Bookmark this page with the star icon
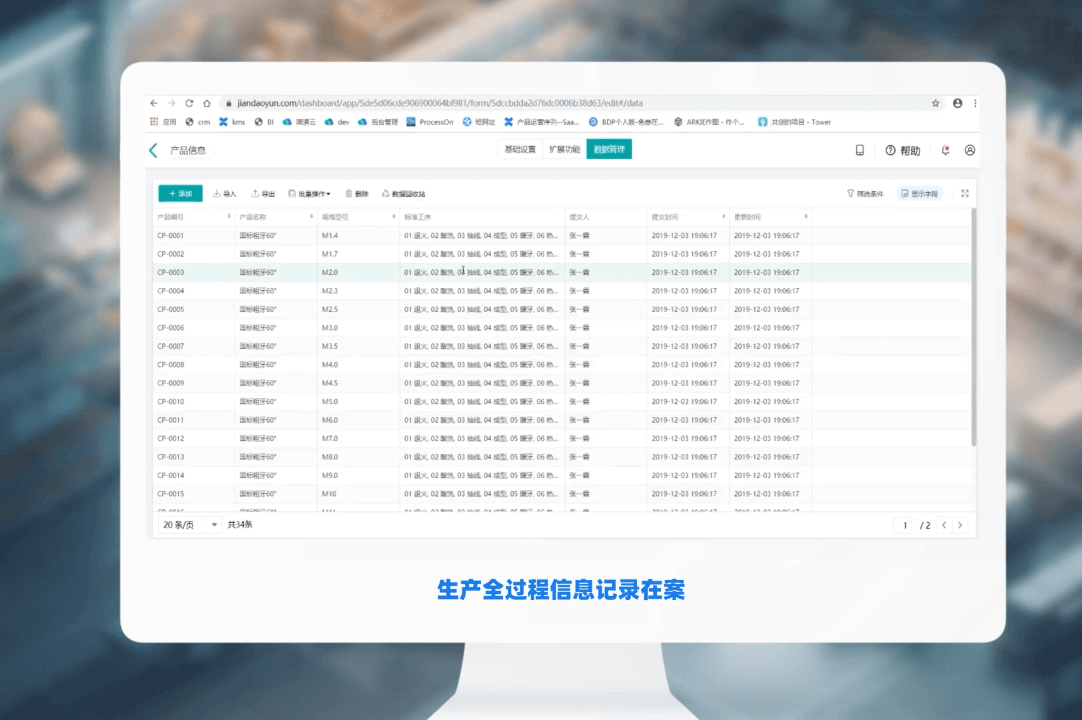The image size is (1082, 720). coord(936,103)
